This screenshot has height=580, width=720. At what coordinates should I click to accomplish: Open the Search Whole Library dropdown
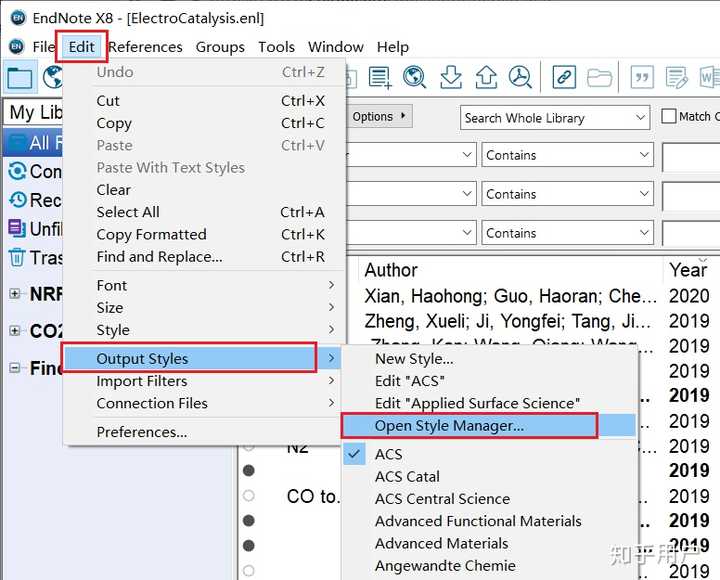click(555, 118)
